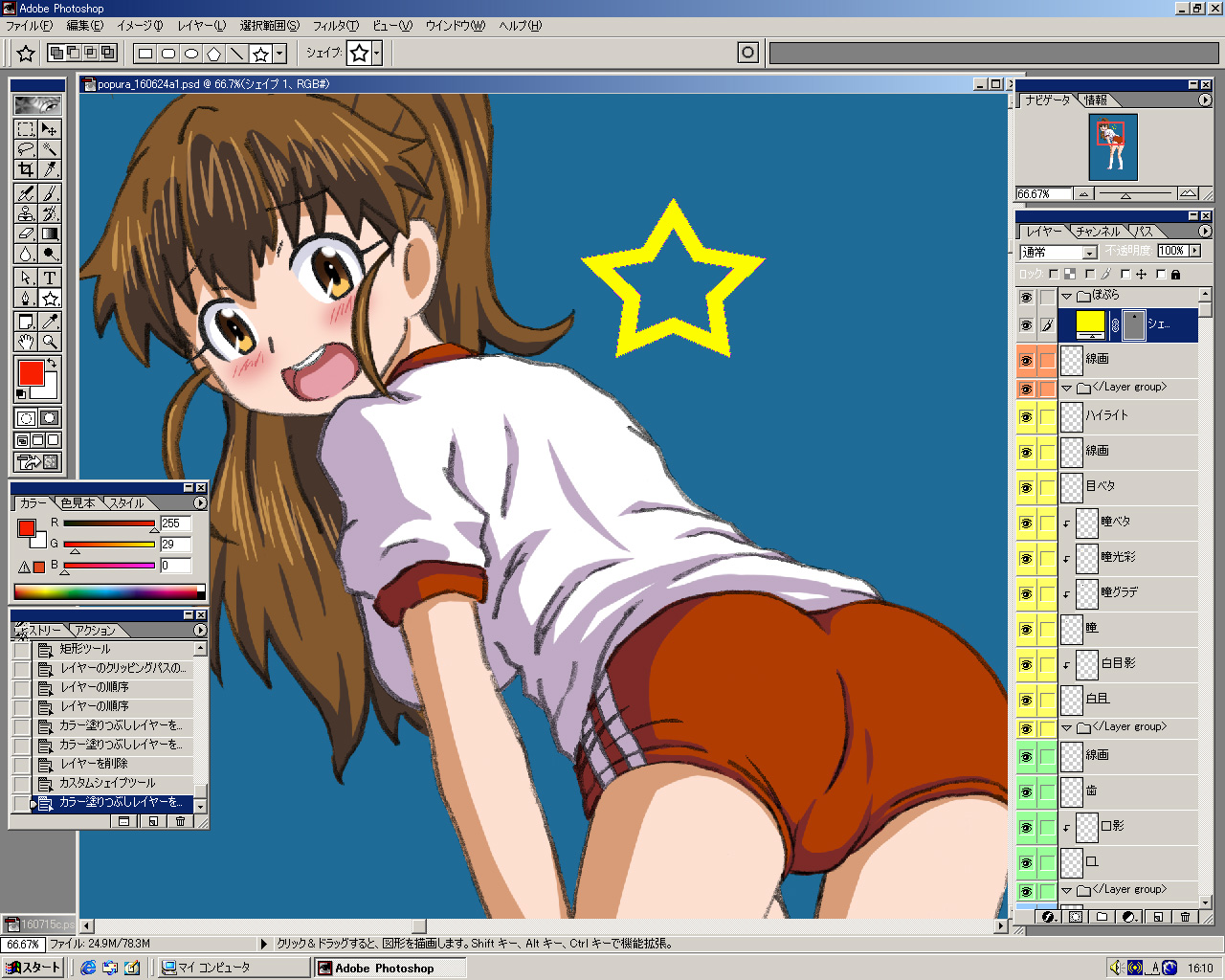This screenshot has width=1225, height=980.
Task: Select the Magic Wand tool
Action: [x=50, y=149]
